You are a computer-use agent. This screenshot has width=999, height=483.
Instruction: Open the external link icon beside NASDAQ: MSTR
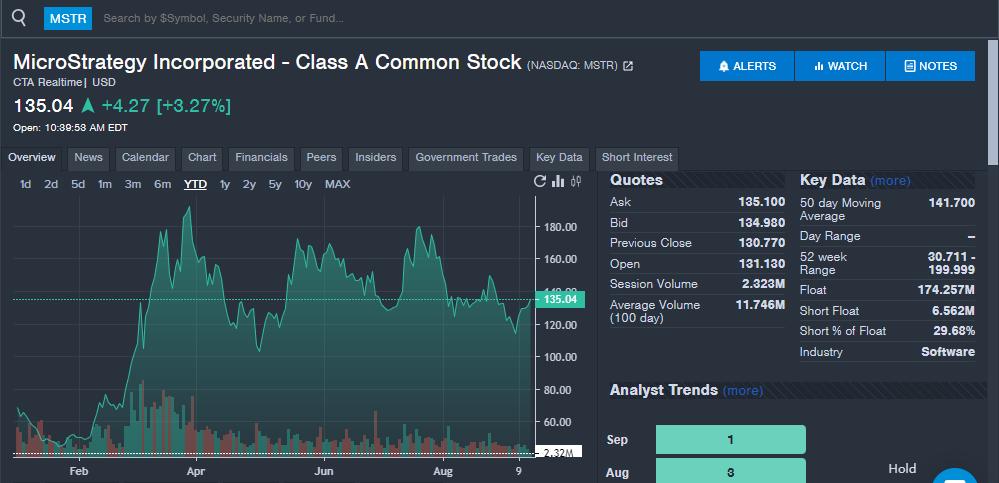click(628, 66)
